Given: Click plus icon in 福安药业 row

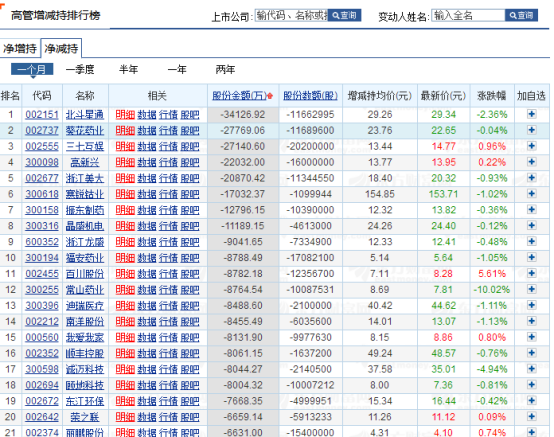Looking at the screenshot, I should [531, 257].
